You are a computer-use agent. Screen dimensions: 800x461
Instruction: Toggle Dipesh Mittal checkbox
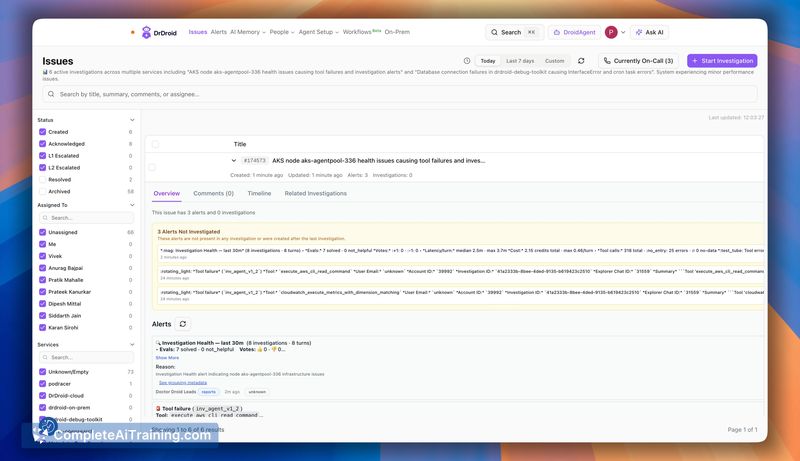pyautogui.click(x=42, y=303)
